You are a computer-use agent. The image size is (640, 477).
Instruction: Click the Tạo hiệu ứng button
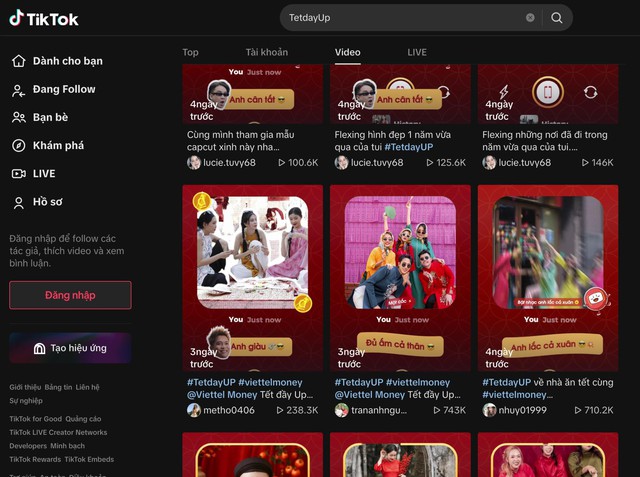70,348
